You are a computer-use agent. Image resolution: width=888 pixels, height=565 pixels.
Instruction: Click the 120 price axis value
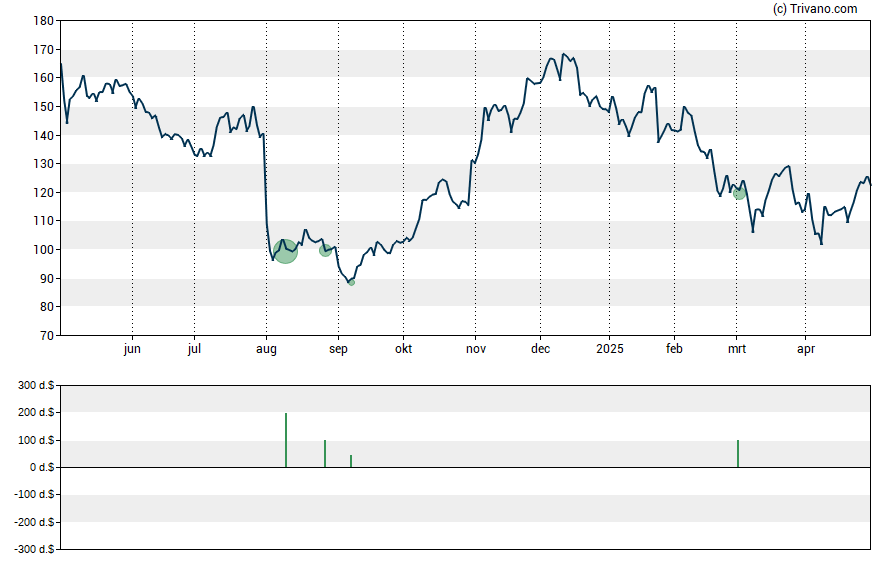(44, 192)
